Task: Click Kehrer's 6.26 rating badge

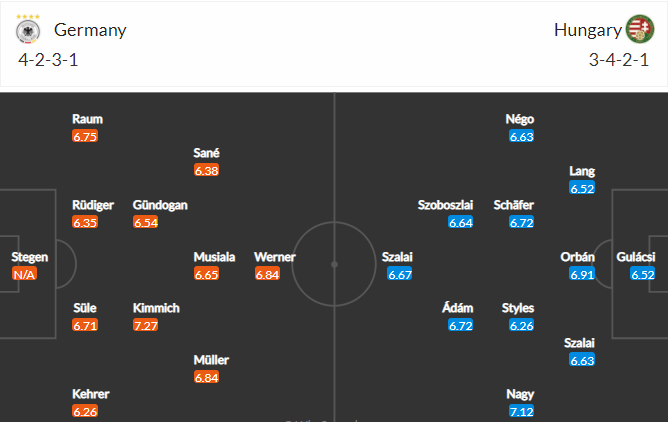Action: (85, 411)
